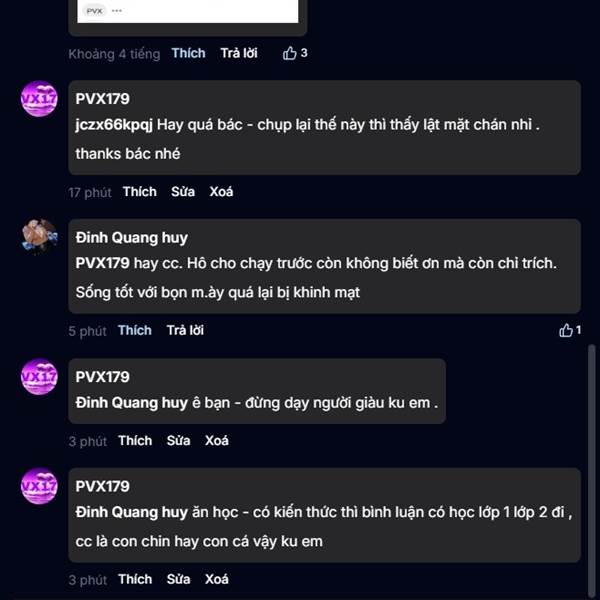Like the comment posted about 4 hours ago
This screenshot has height=600, width=600.
pos(188,54)
